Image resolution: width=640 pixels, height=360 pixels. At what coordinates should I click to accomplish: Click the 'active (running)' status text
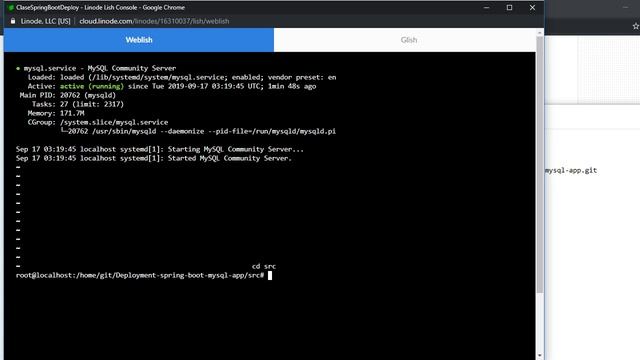pyautogui.click(x=92, y=86)
